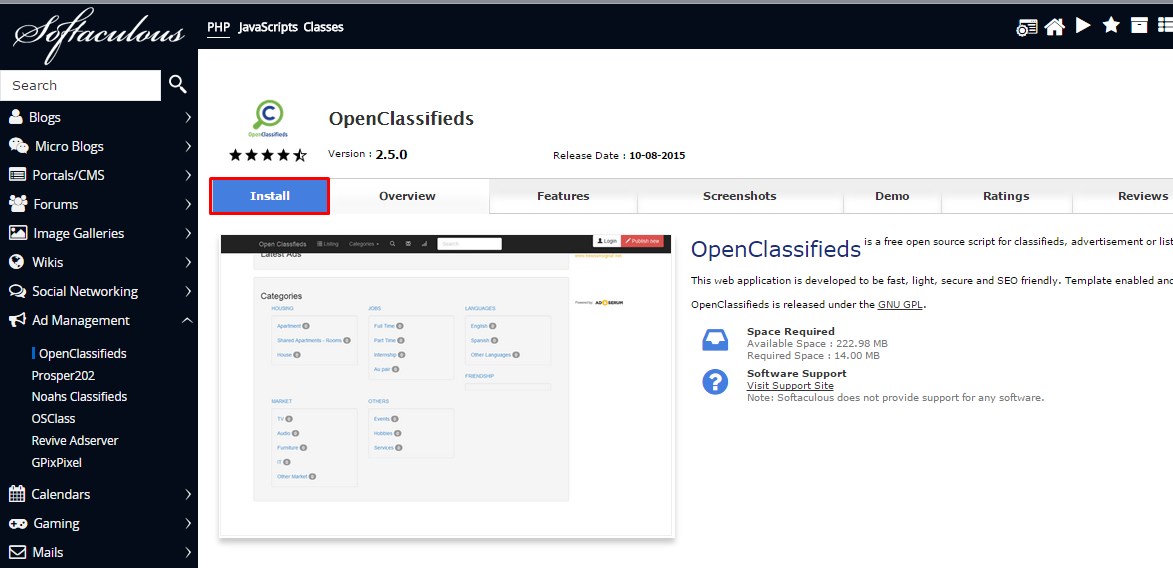
Task: Click the OpenClassifieds page title heading
Action: (x=401, y=118)
